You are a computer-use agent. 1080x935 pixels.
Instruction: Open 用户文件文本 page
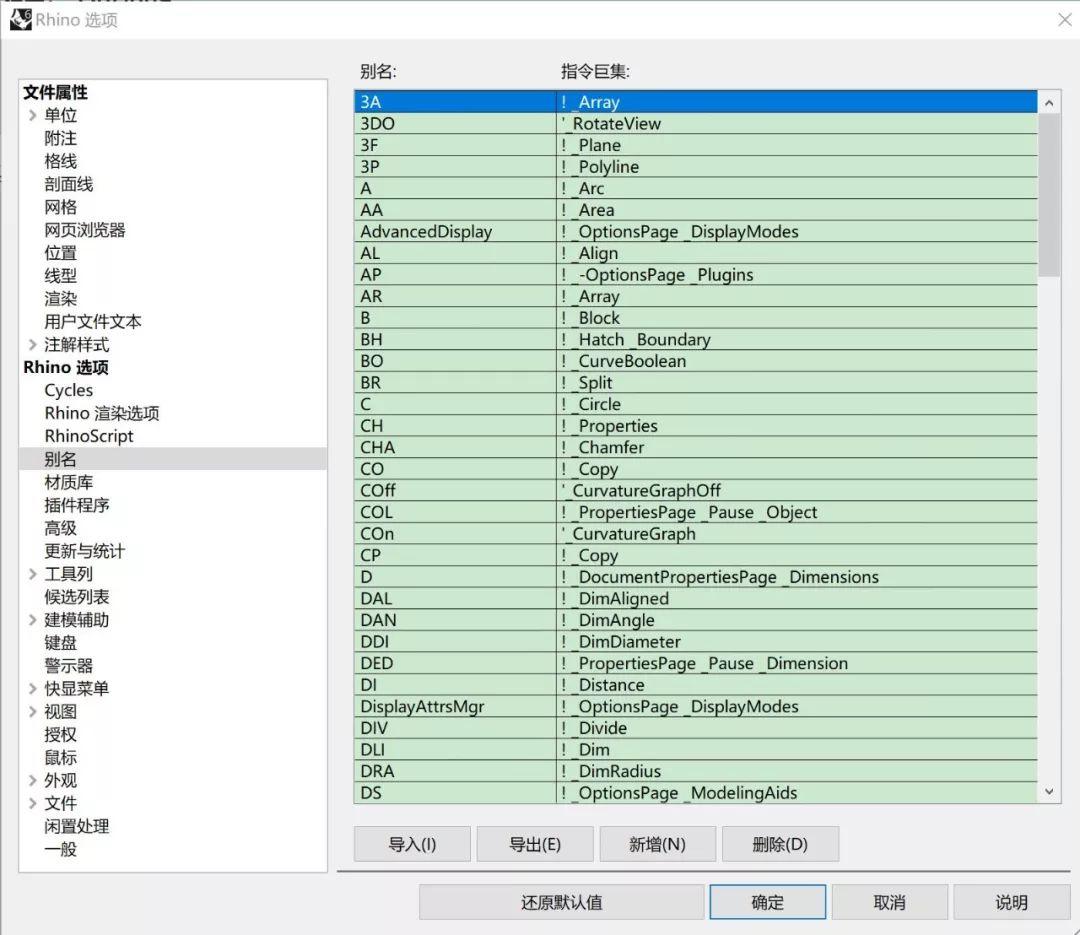tap(93, 321)
